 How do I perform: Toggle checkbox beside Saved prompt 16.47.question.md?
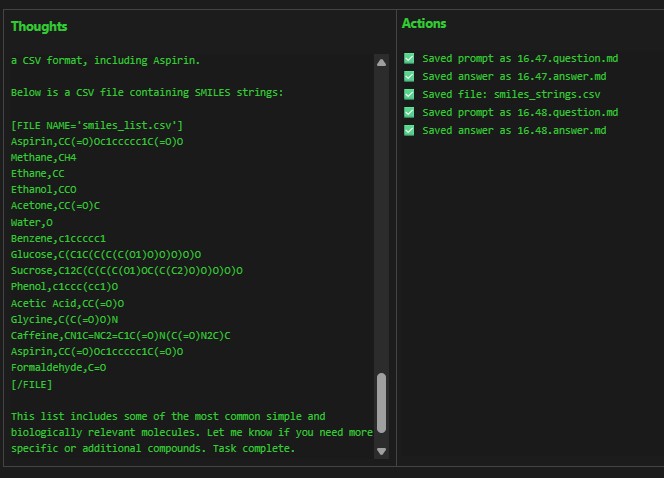click(x=409, y=58)
